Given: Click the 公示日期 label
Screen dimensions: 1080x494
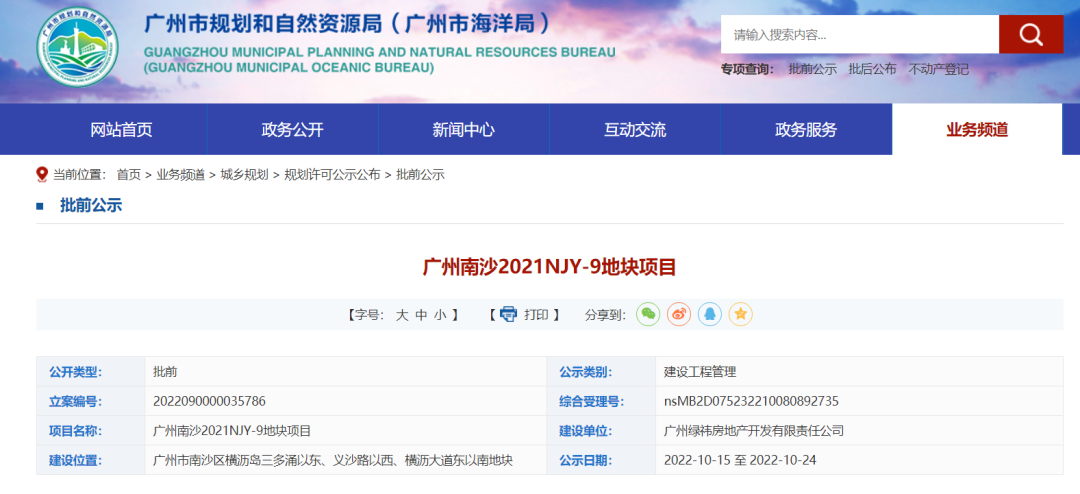Looking at the screenshot, I should coord(585,460).
